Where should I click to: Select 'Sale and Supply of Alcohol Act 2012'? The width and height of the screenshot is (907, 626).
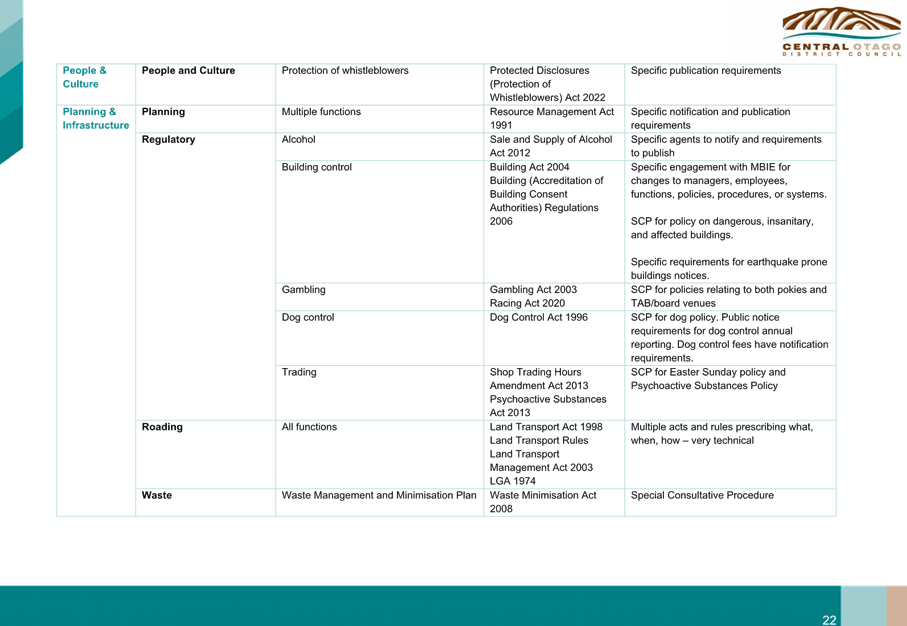(x=554, y=146)
